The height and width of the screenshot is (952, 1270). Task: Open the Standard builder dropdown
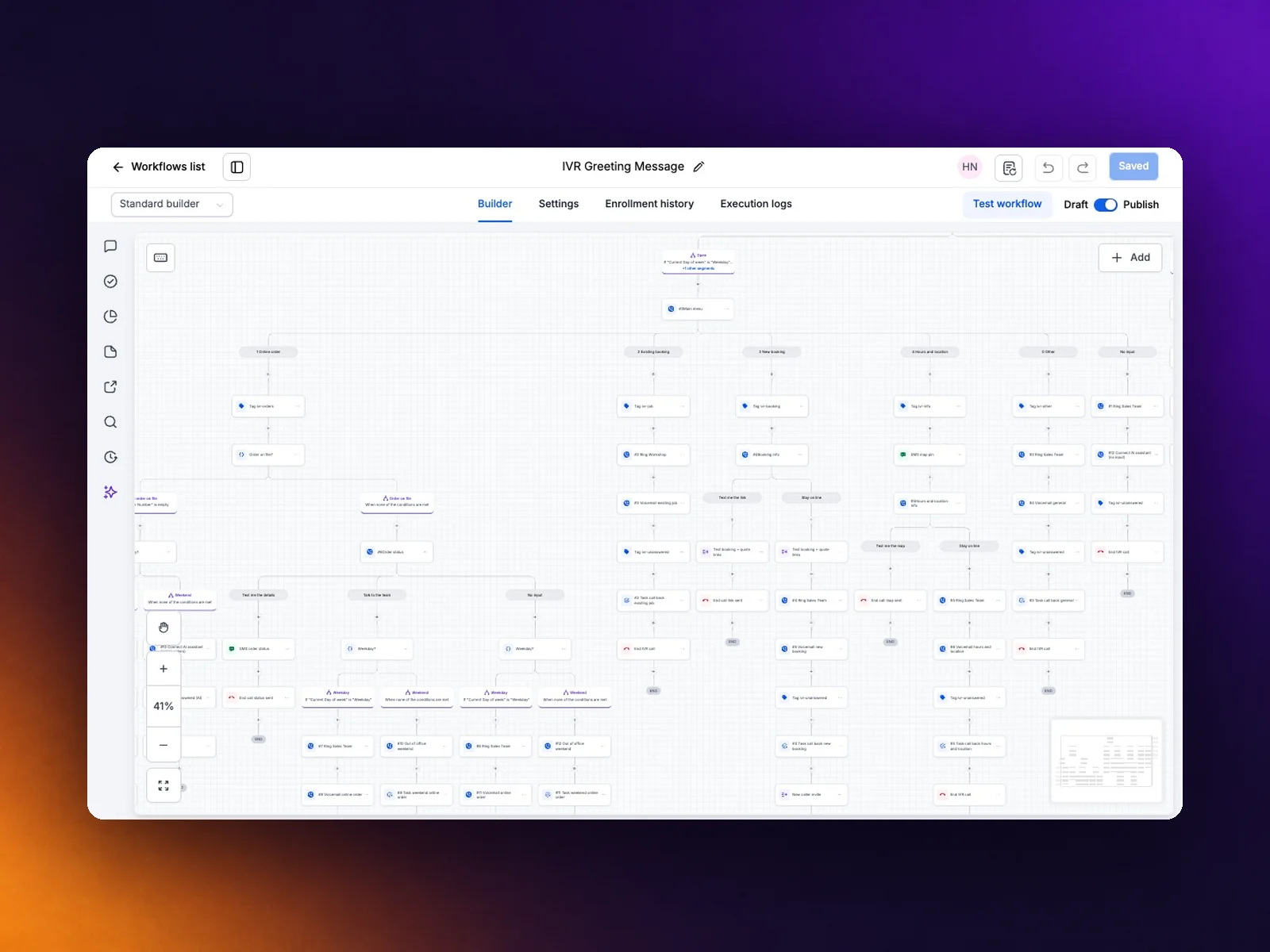[x=172, y=204]
